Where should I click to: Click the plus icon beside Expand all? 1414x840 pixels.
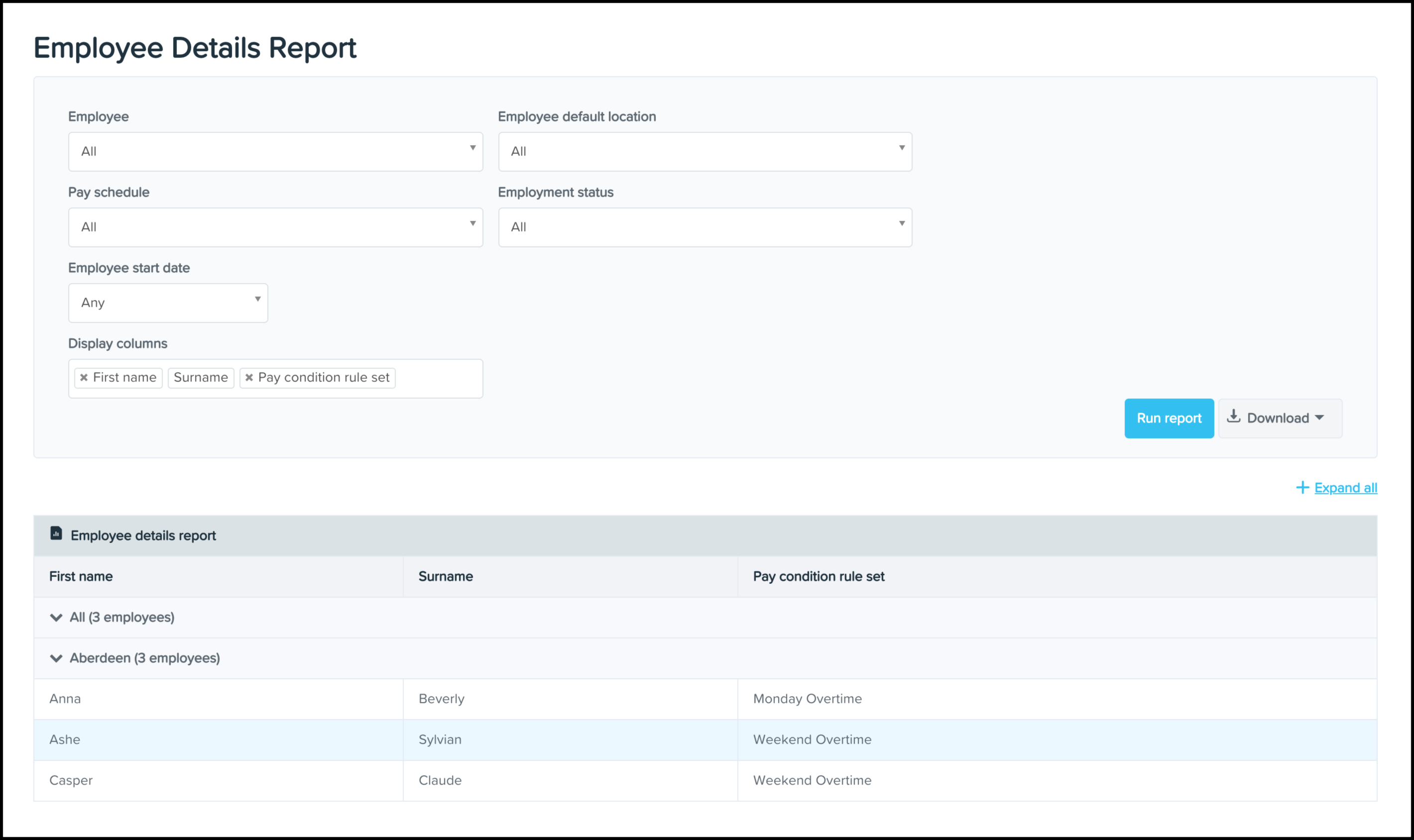(x=1302, y=487)
